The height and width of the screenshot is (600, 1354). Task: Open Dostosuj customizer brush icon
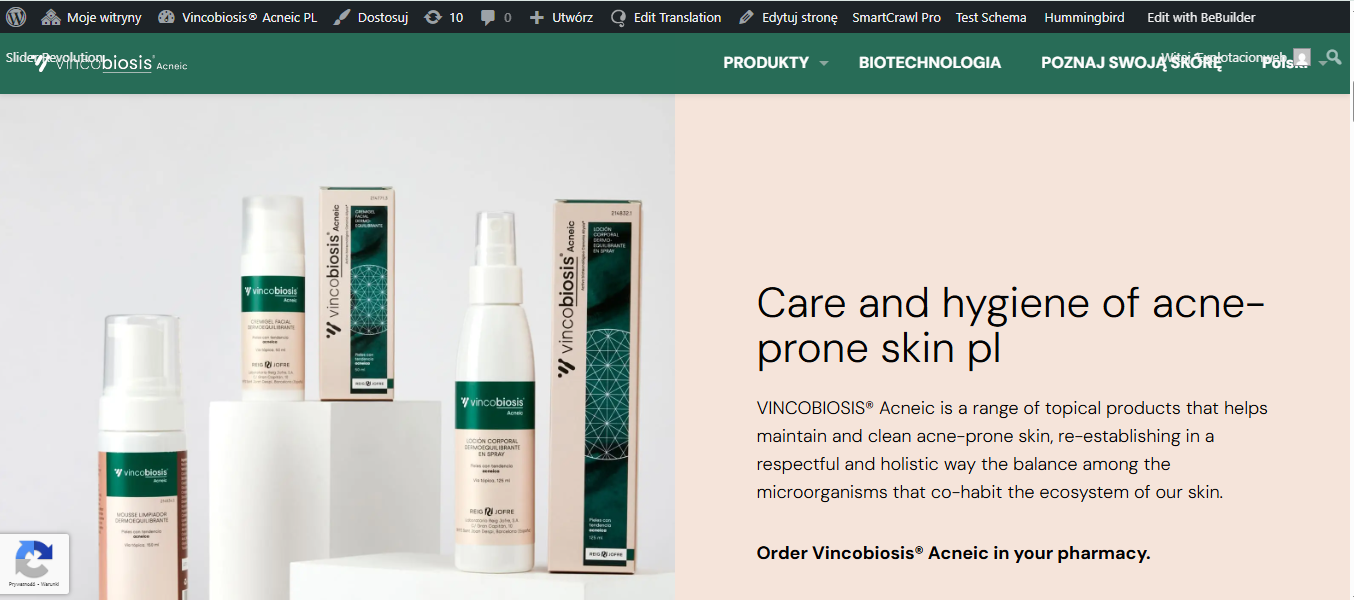point(342,17)
